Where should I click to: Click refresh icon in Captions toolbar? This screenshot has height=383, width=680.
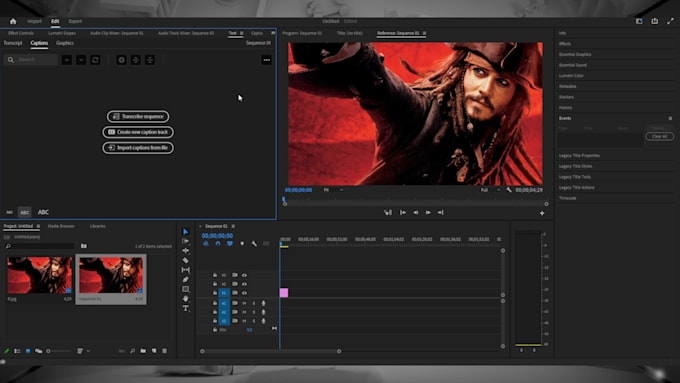coord(95,60)
